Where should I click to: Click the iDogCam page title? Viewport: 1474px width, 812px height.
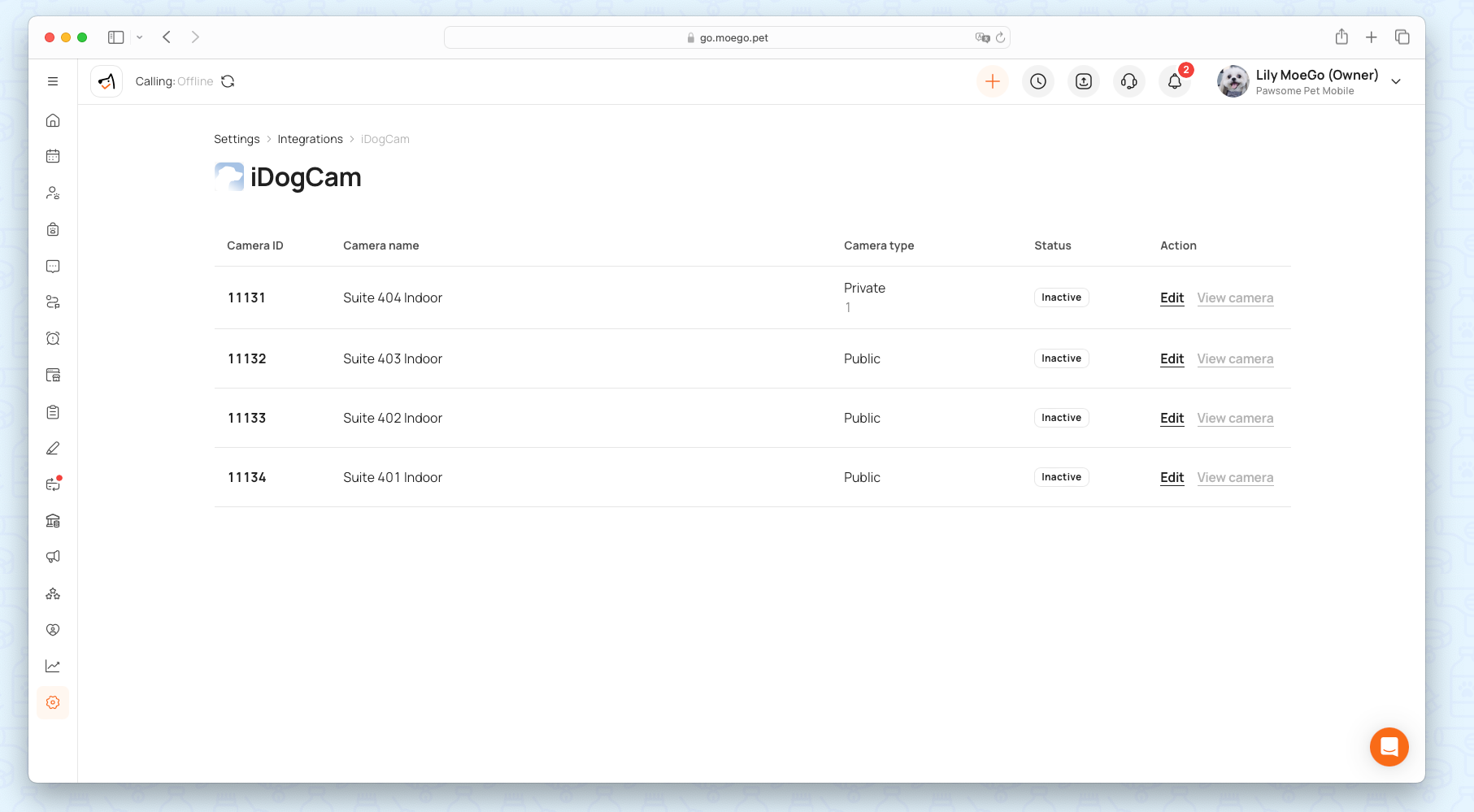pos(306,177)
